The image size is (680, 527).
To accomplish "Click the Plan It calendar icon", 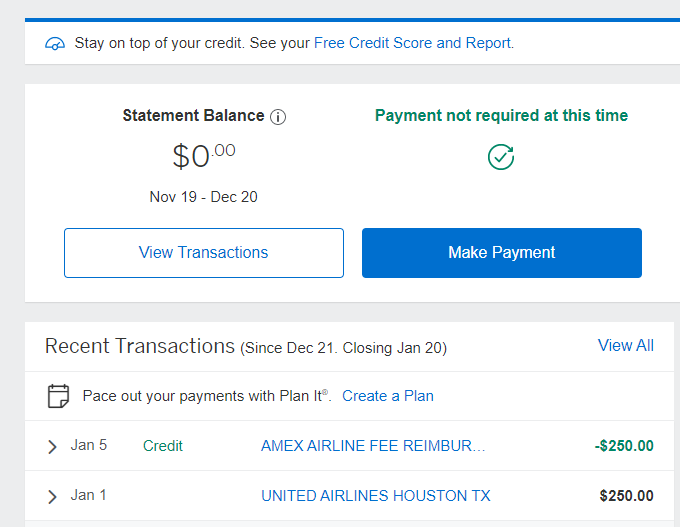I will [58, 396].
